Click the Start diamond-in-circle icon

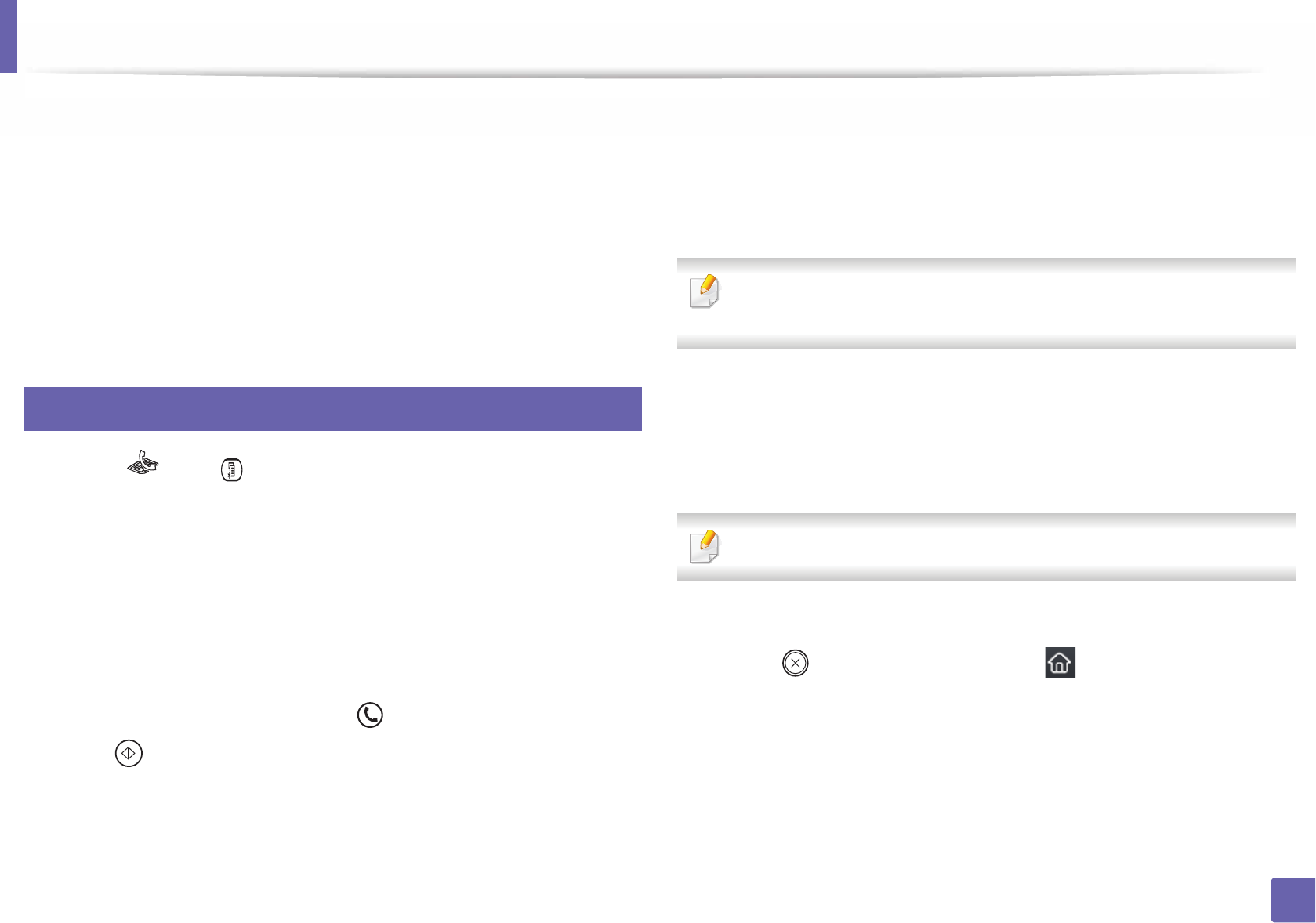pyautogui.click(x=129, y=753)
